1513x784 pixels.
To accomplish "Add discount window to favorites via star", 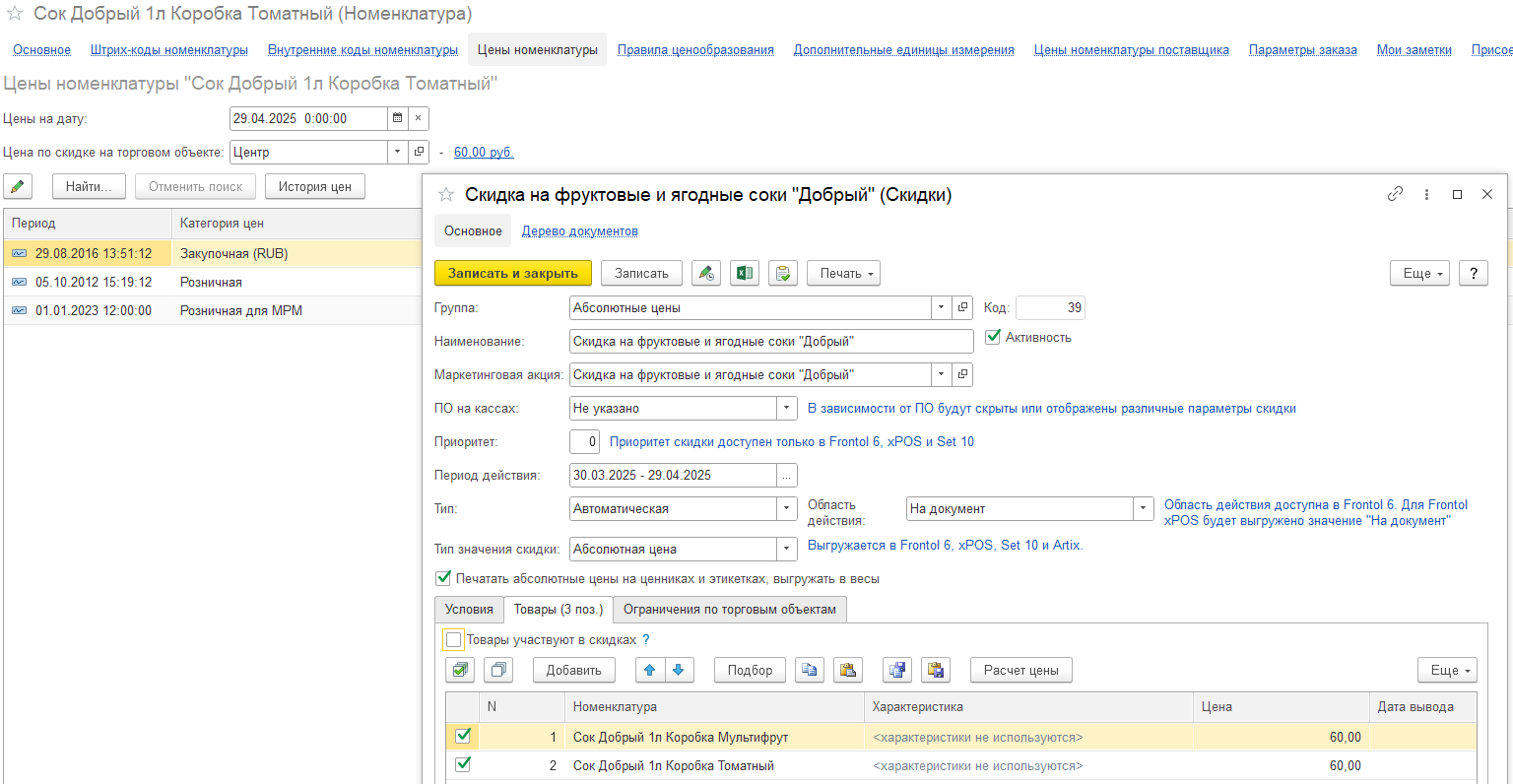I will click(x=446, y=195).
